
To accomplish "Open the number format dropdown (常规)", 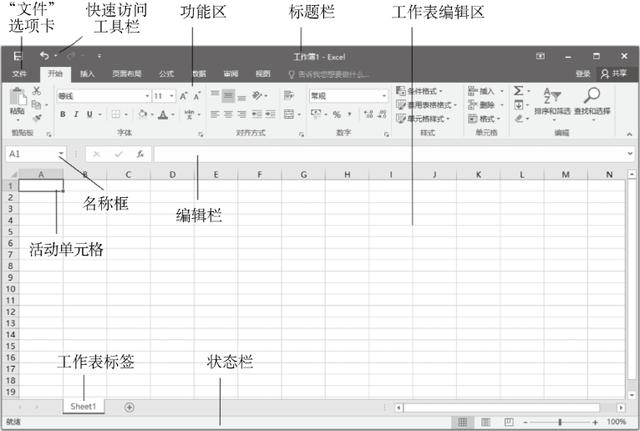I will [x=384, y=96].
